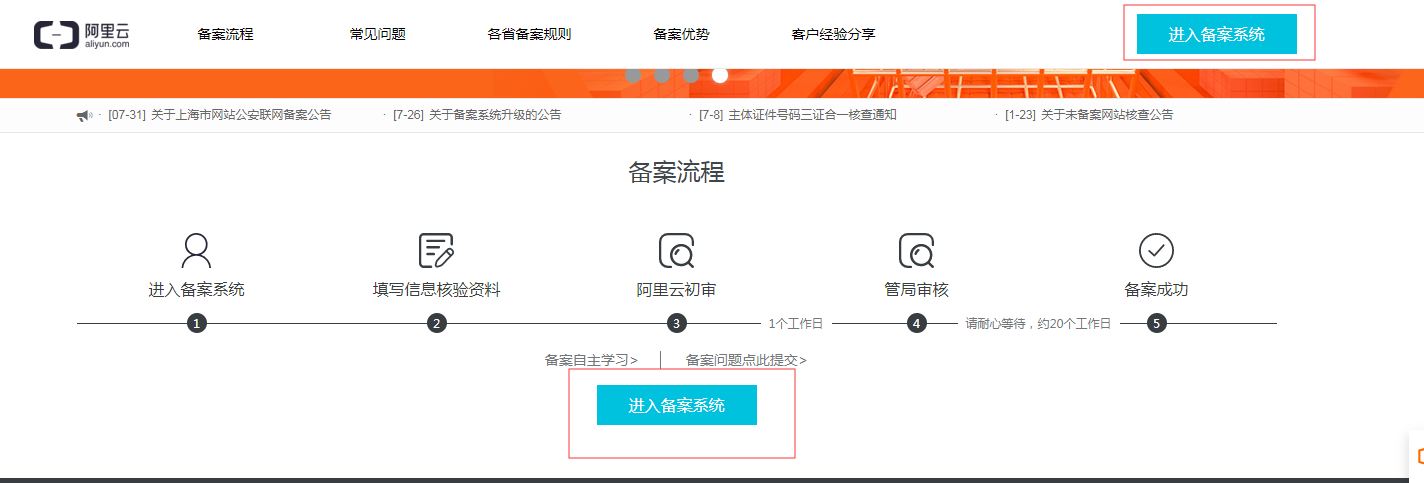1424x483 pixels.
Task: Click the magnifier icon above 阿里云初审
Action: [x=676, y=250]
